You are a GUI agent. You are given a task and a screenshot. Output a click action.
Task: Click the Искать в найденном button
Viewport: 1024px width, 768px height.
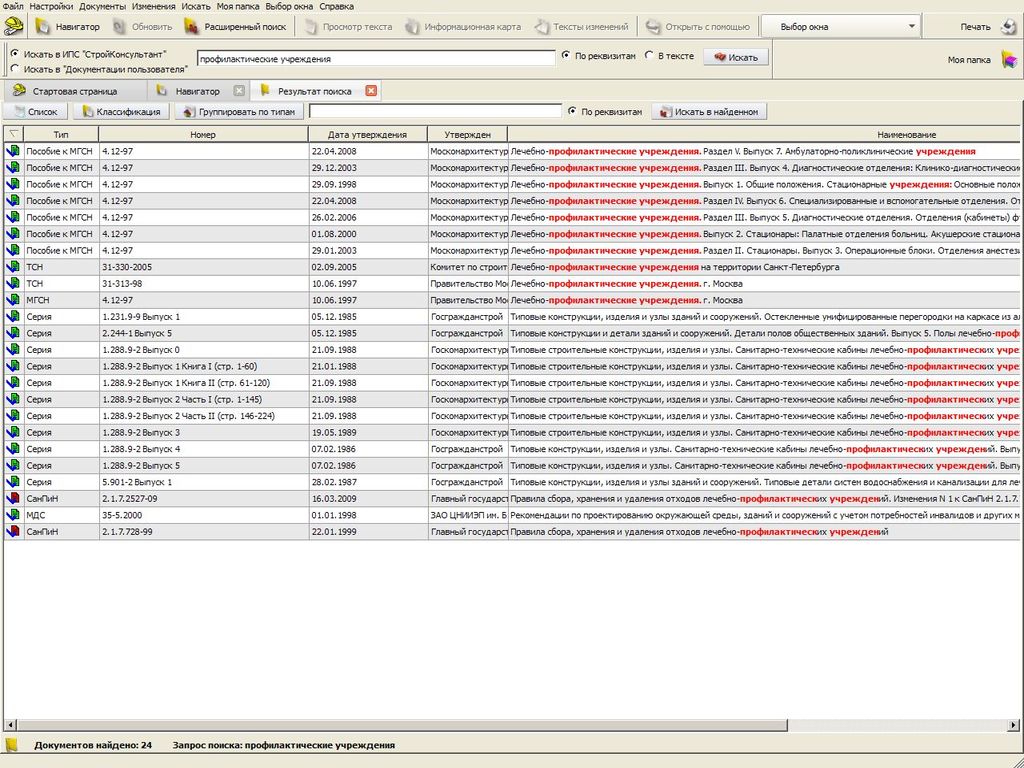tap(709, 112)
